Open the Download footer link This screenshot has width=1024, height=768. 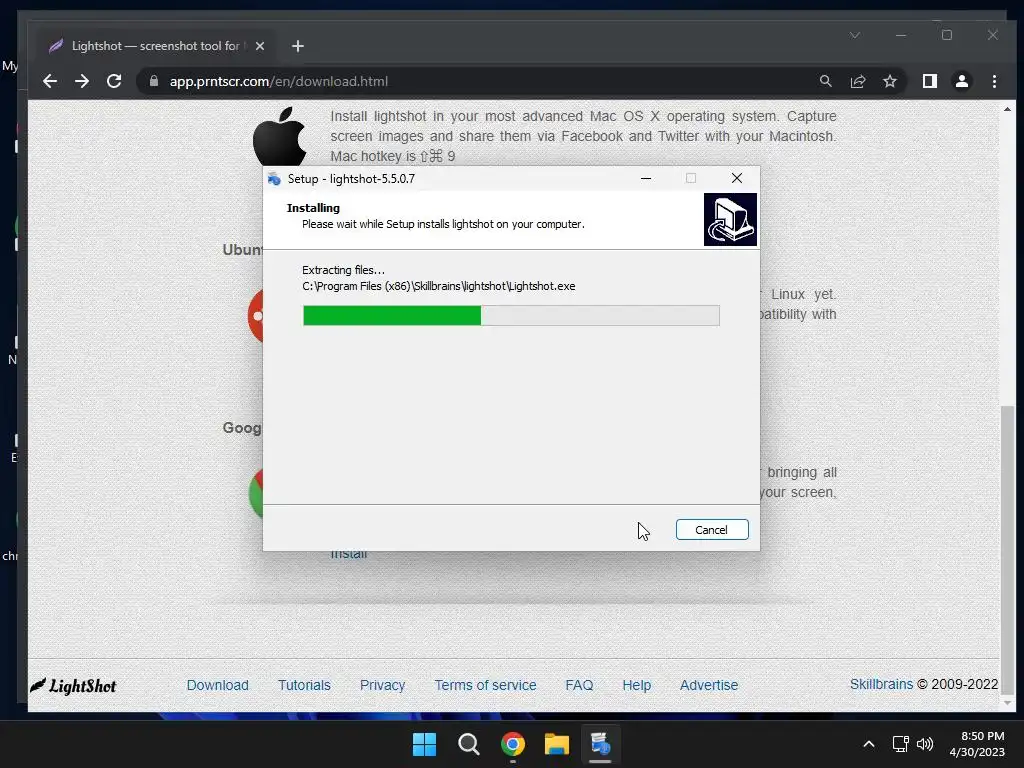(217, 685)
